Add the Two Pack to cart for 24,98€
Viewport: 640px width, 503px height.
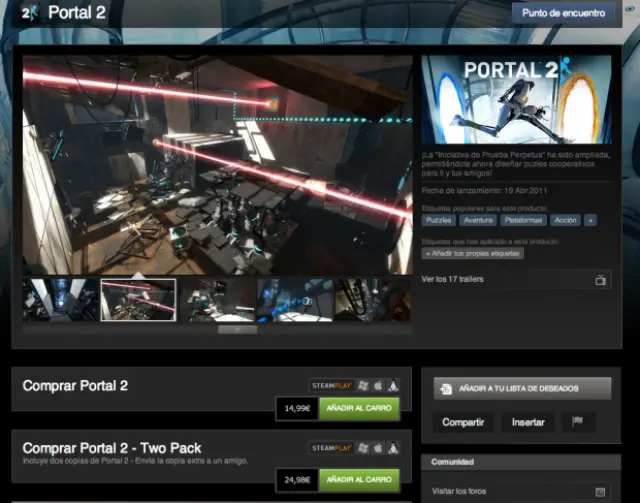click(x=359, y=480)
